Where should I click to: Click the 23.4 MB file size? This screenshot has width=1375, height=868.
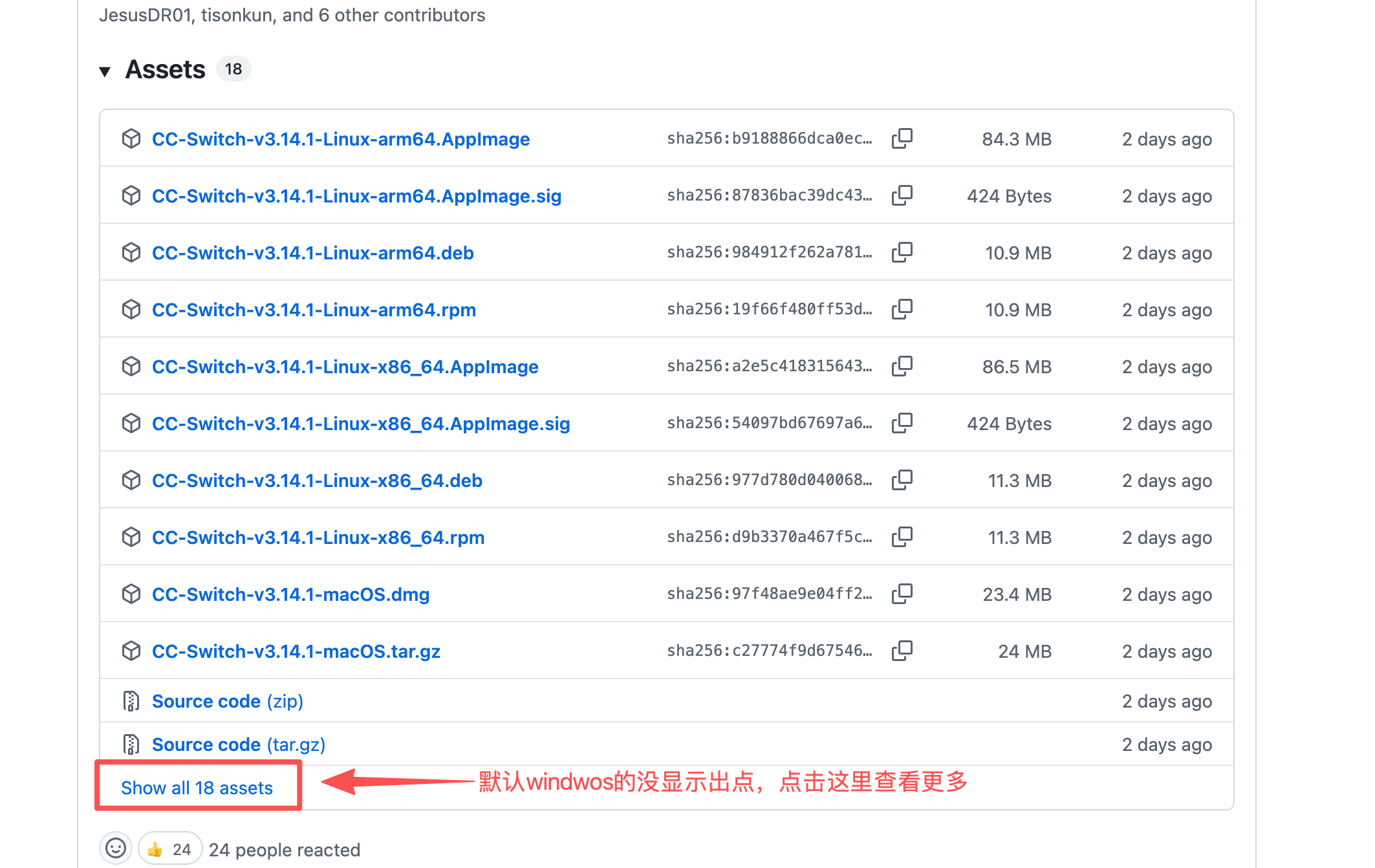[1017, 594]
